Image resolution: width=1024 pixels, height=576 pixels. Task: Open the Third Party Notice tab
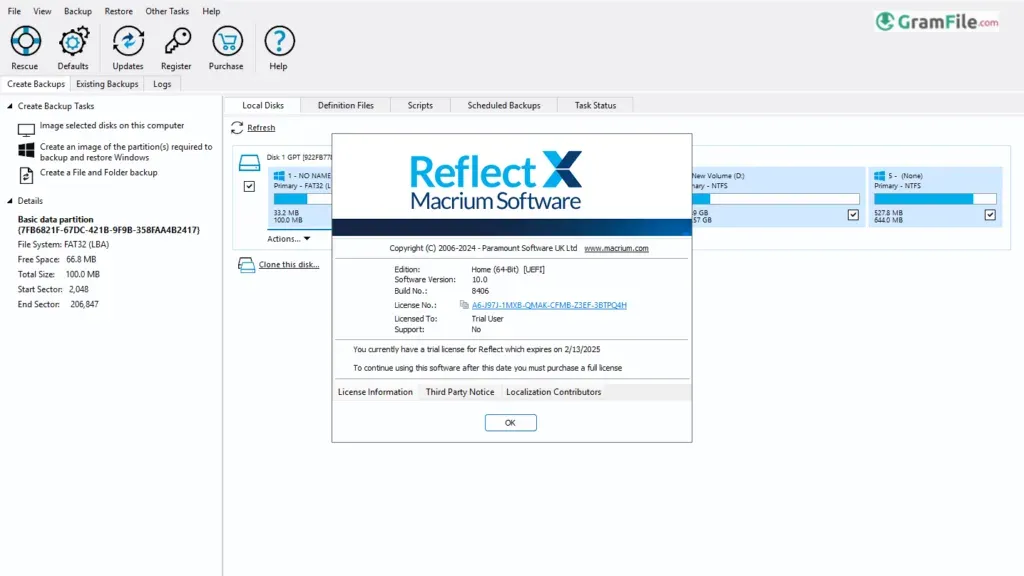click(x=460, y=392)
